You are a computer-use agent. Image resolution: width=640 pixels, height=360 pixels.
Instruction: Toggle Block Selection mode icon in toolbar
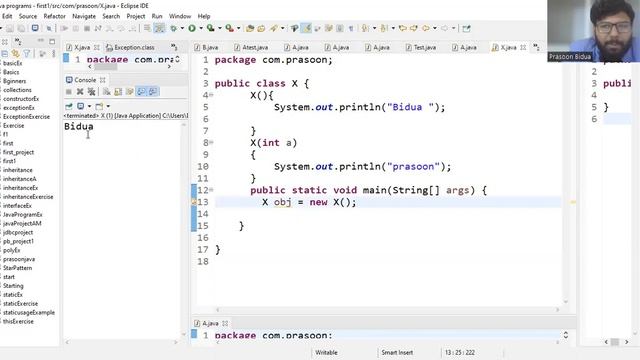tap(340, 28)
